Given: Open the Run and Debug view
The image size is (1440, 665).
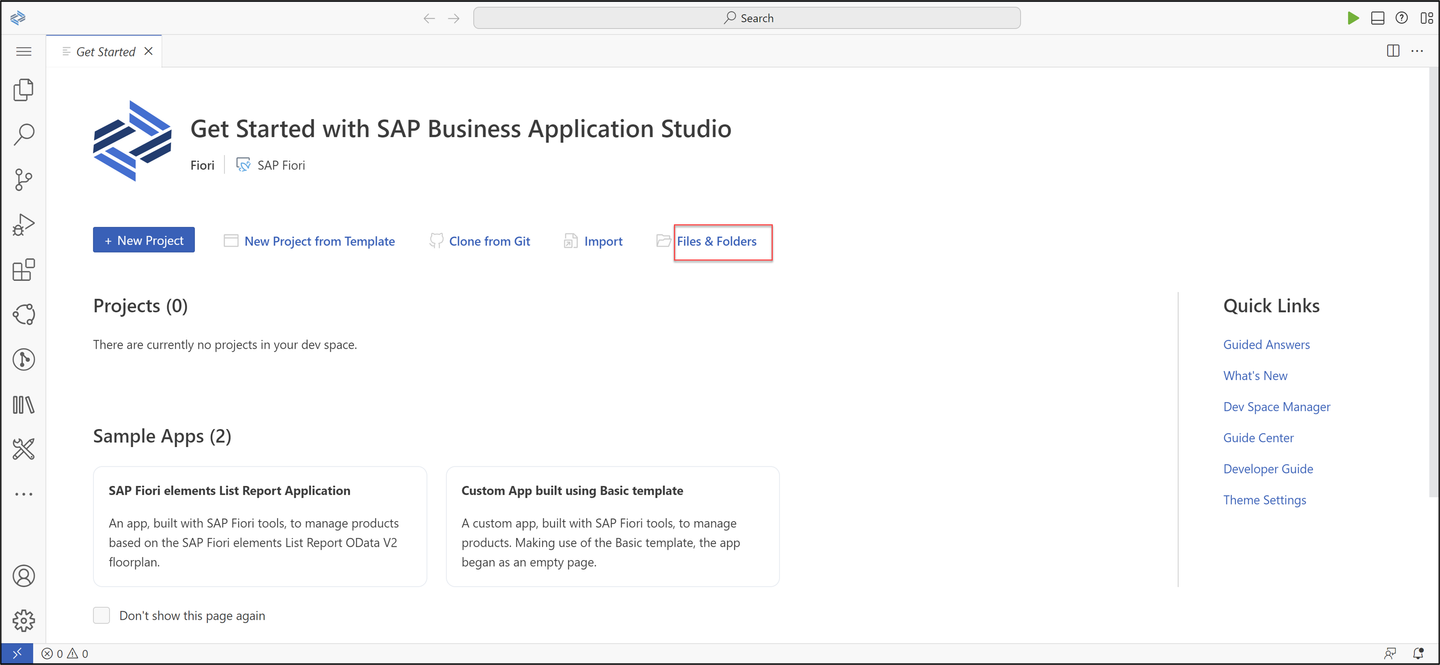Looking at the screenshot, I should tap(24, 225).
